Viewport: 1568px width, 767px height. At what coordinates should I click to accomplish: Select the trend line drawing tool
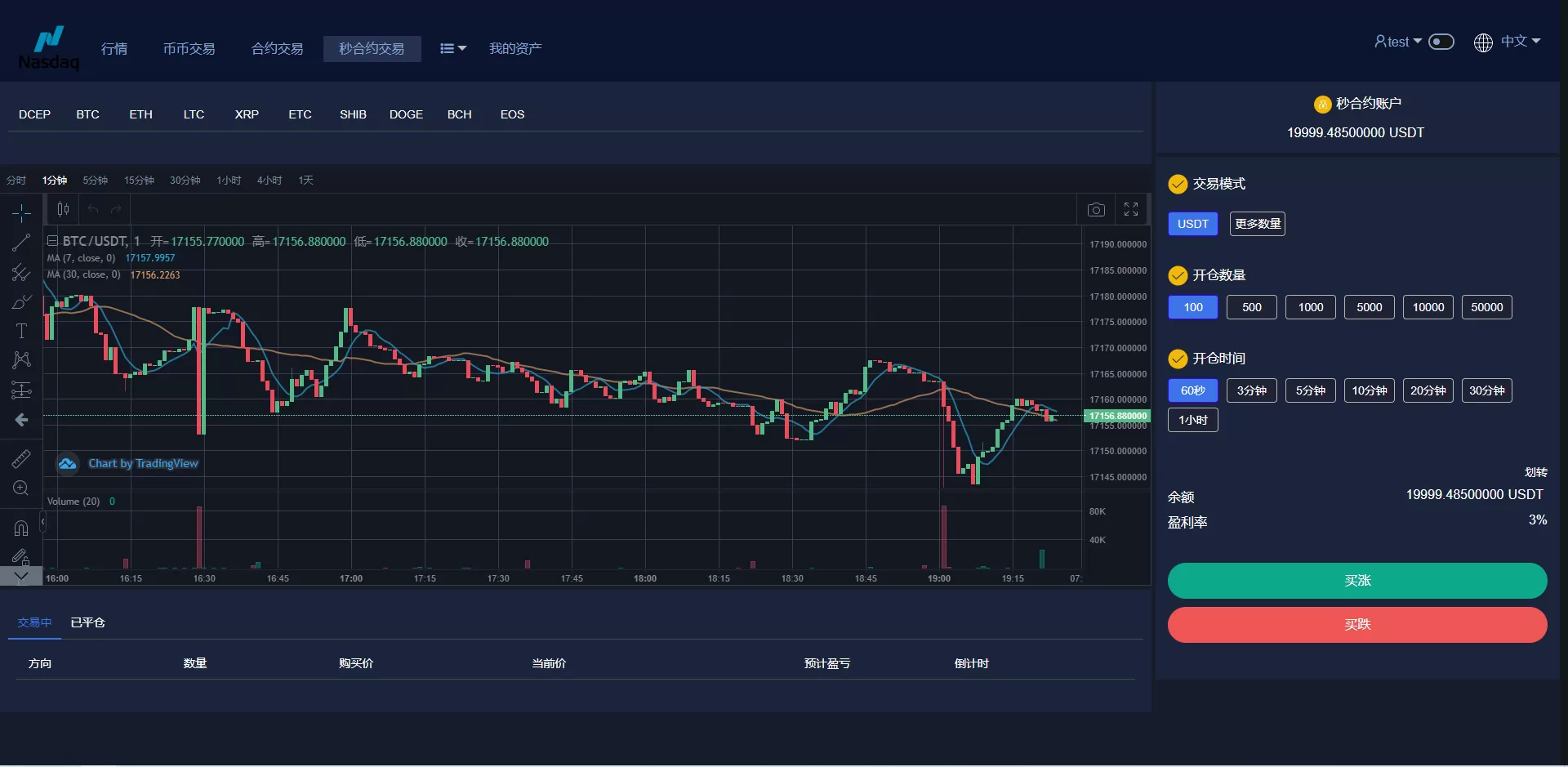point(21,243)
